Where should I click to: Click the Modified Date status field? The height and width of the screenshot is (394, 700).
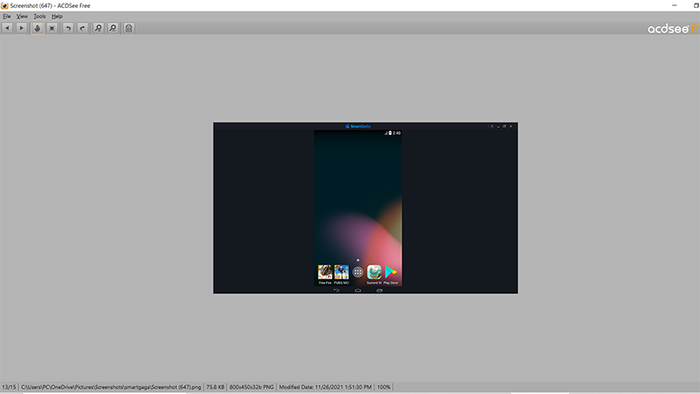[x=325, y=387]
